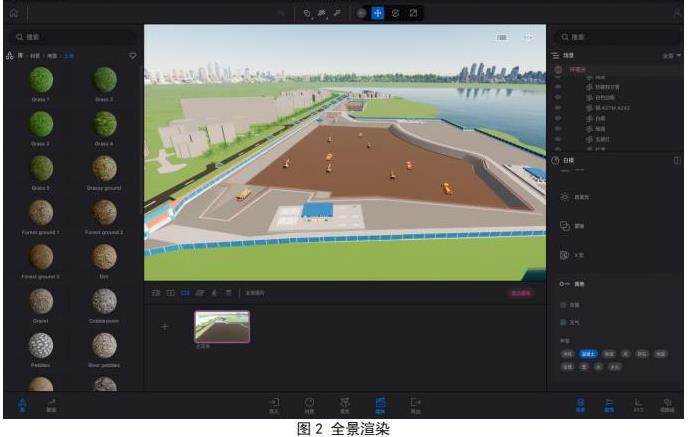Click the export icon in bottom toolbar

[415, 403]
